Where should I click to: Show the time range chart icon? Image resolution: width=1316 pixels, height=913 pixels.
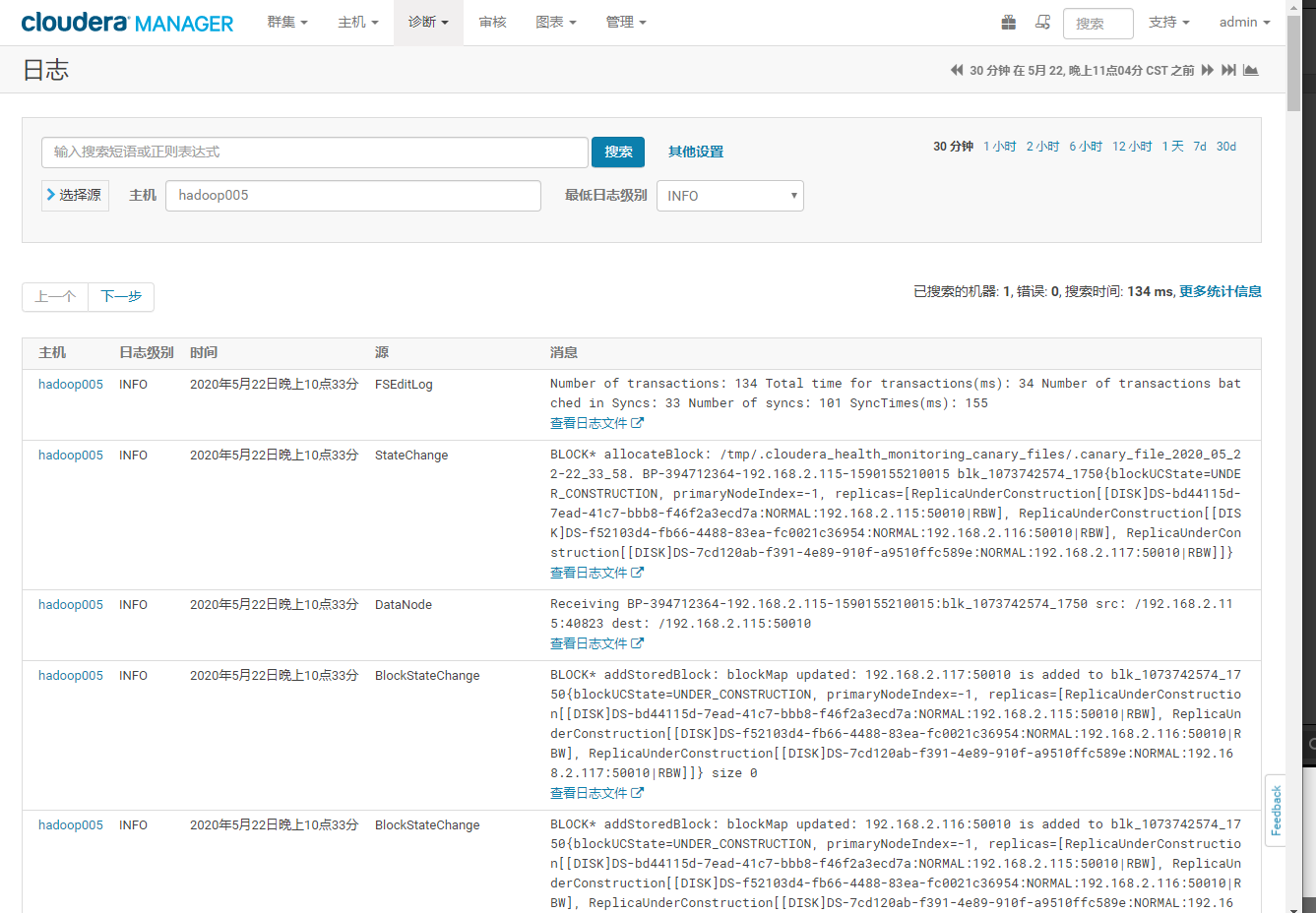coord(1251,70)
